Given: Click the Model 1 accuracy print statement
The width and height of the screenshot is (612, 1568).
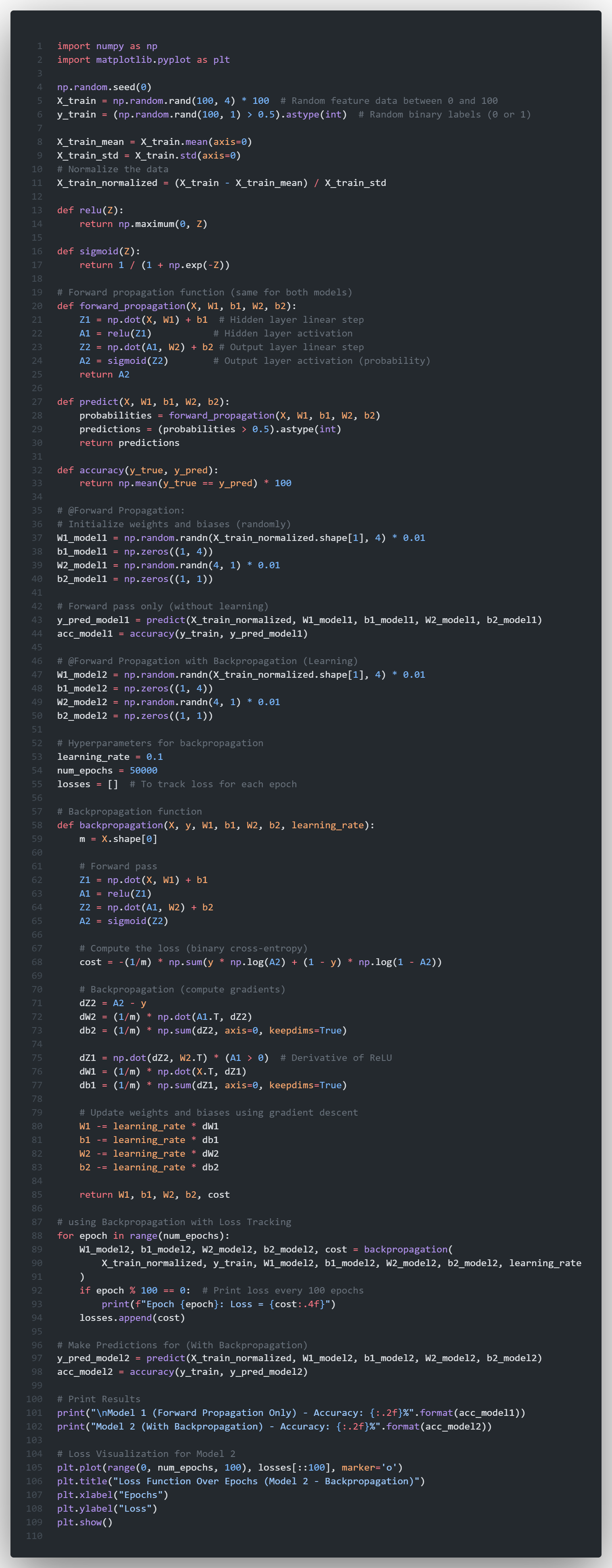Looking at the screenshot, I should 291,1413.
